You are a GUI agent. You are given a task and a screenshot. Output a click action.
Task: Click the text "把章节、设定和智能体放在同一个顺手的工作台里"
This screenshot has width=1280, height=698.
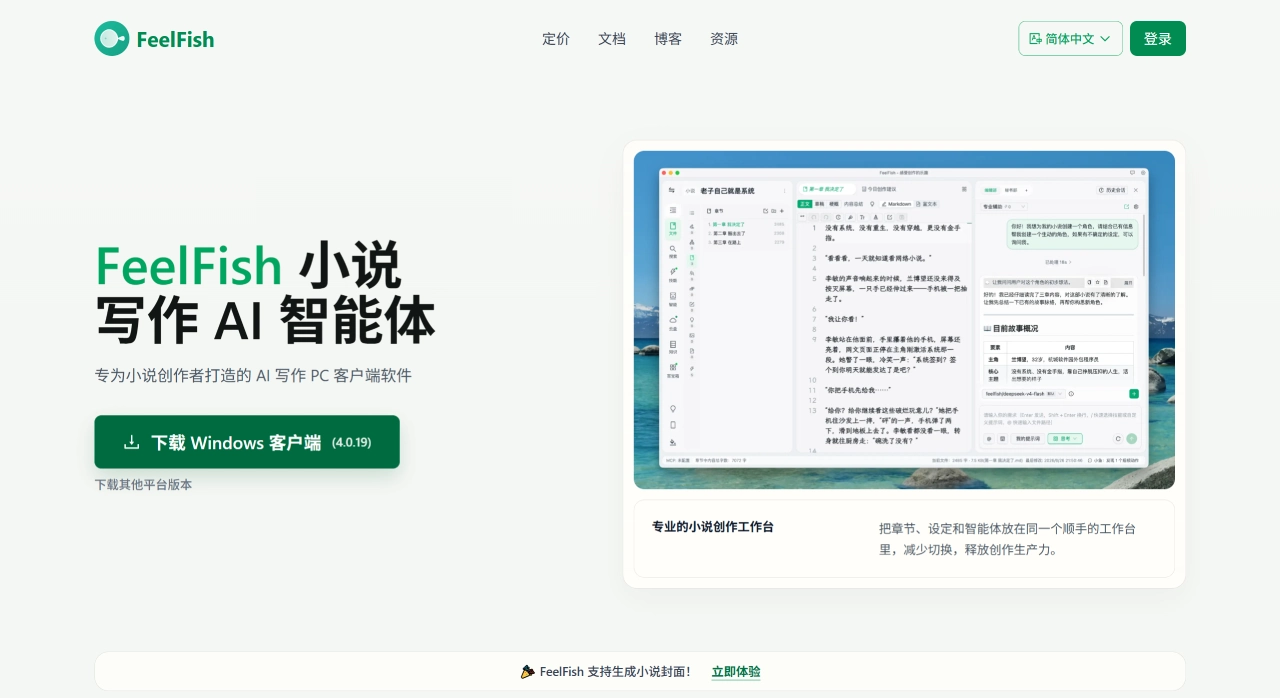(1007, 539)
